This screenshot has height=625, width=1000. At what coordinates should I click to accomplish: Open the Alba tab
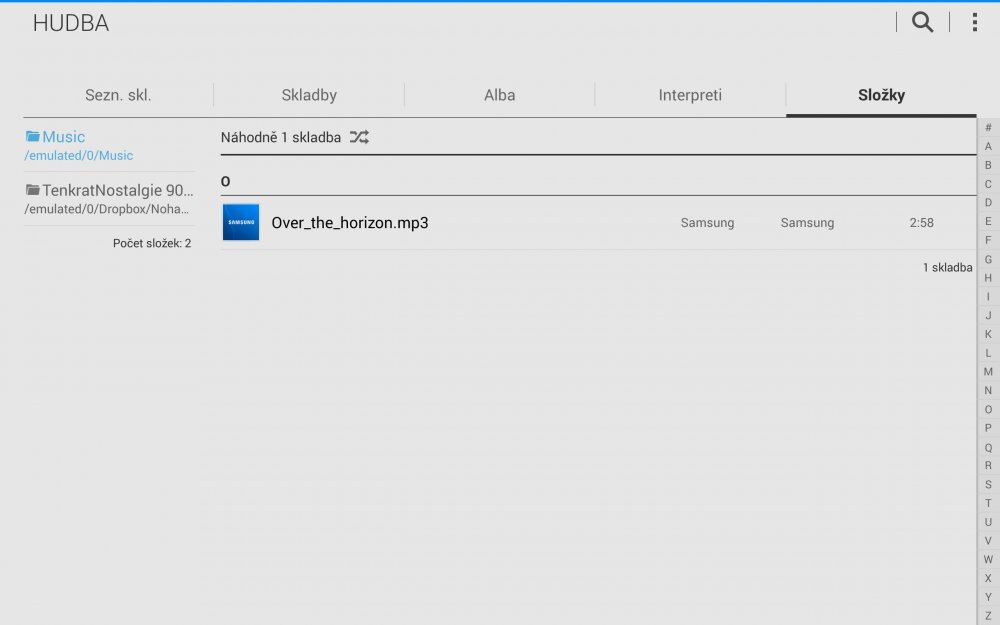tap(499, 96)
